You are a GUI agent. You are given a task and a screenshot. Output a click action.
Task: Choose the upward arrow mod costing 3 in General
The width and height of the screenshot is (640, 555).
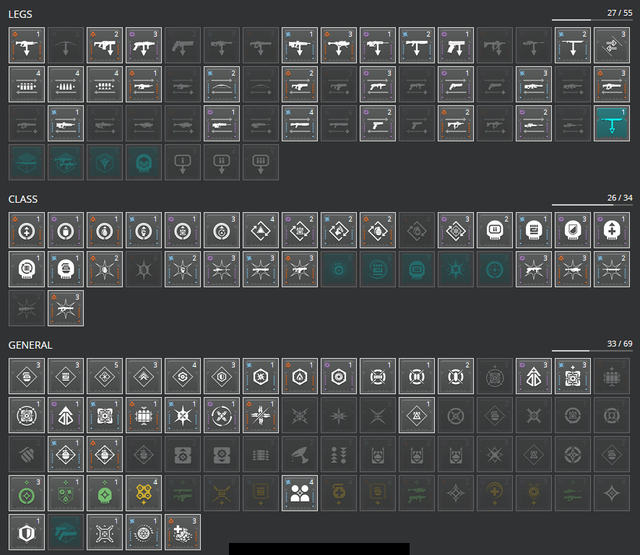(x=533, y=376)
